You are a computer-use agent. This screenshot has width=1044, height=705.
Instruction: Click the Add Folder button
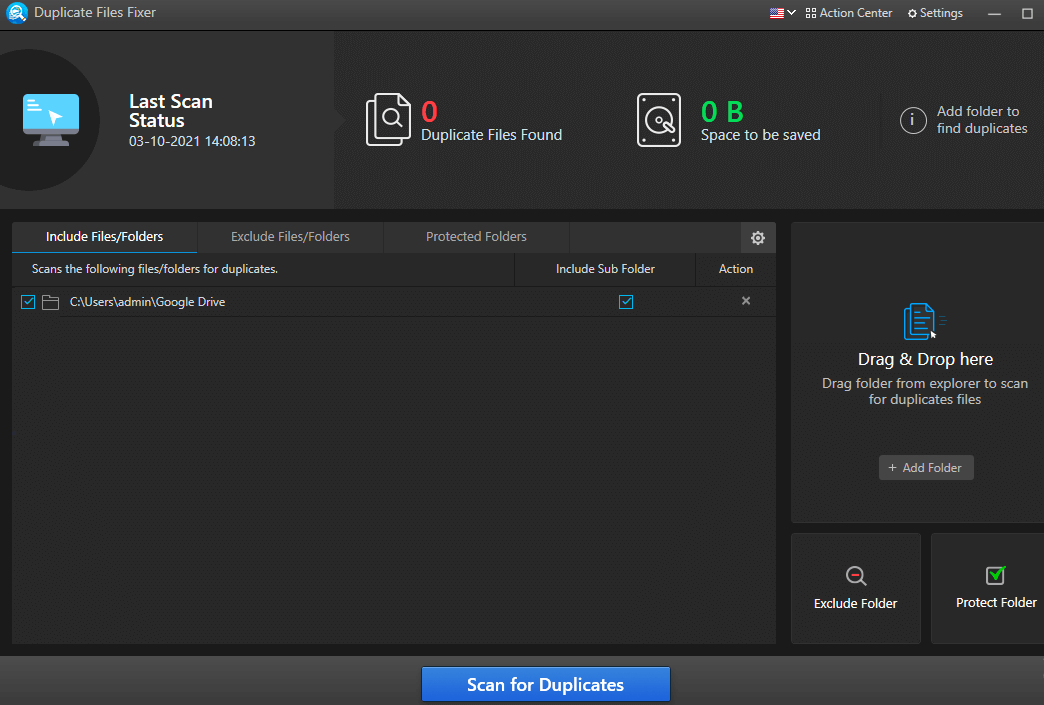pos(925,467)
